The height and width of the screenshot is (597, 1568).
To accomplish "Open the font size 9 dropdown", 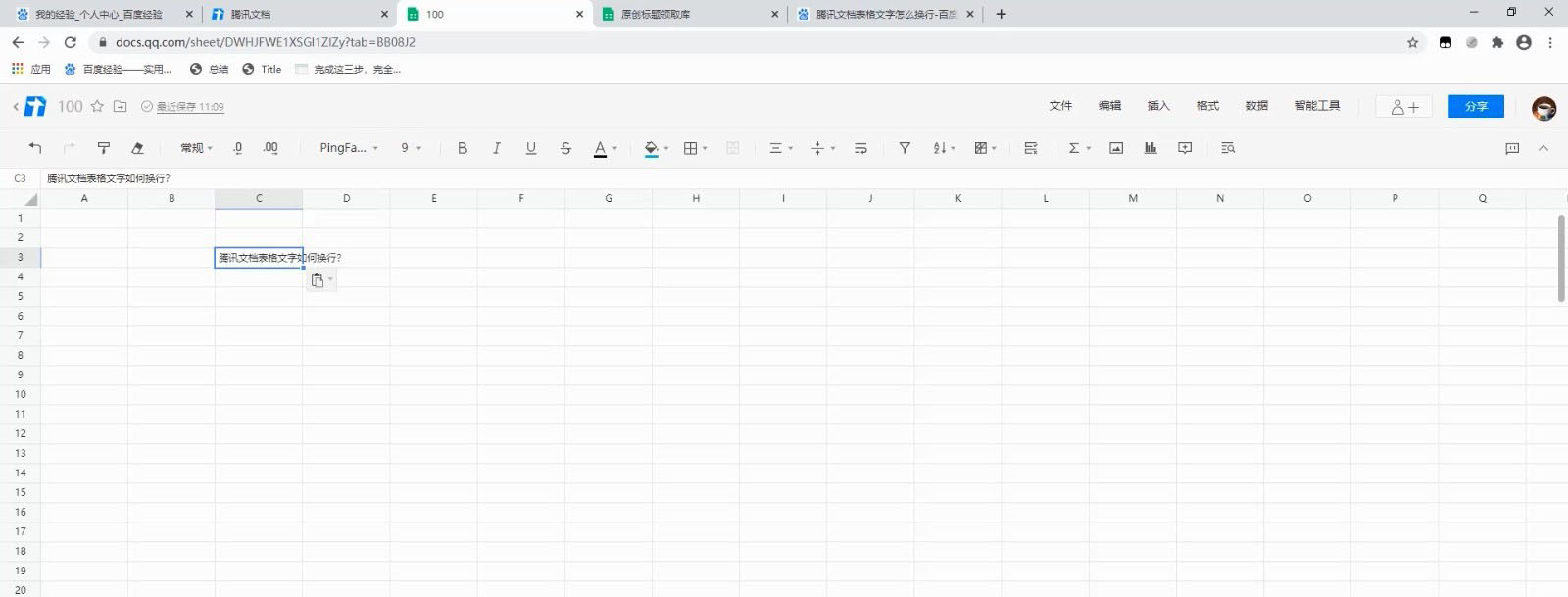I will coord(411,148).
